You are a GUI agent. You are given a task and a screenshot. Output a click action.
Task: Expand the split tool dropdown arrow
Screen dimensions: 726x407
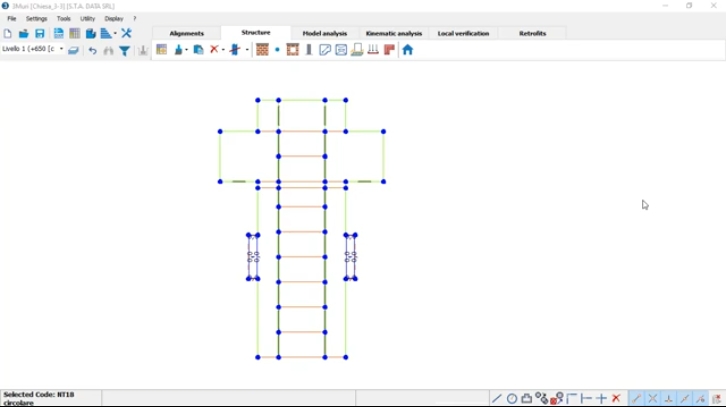click(247, 50)
